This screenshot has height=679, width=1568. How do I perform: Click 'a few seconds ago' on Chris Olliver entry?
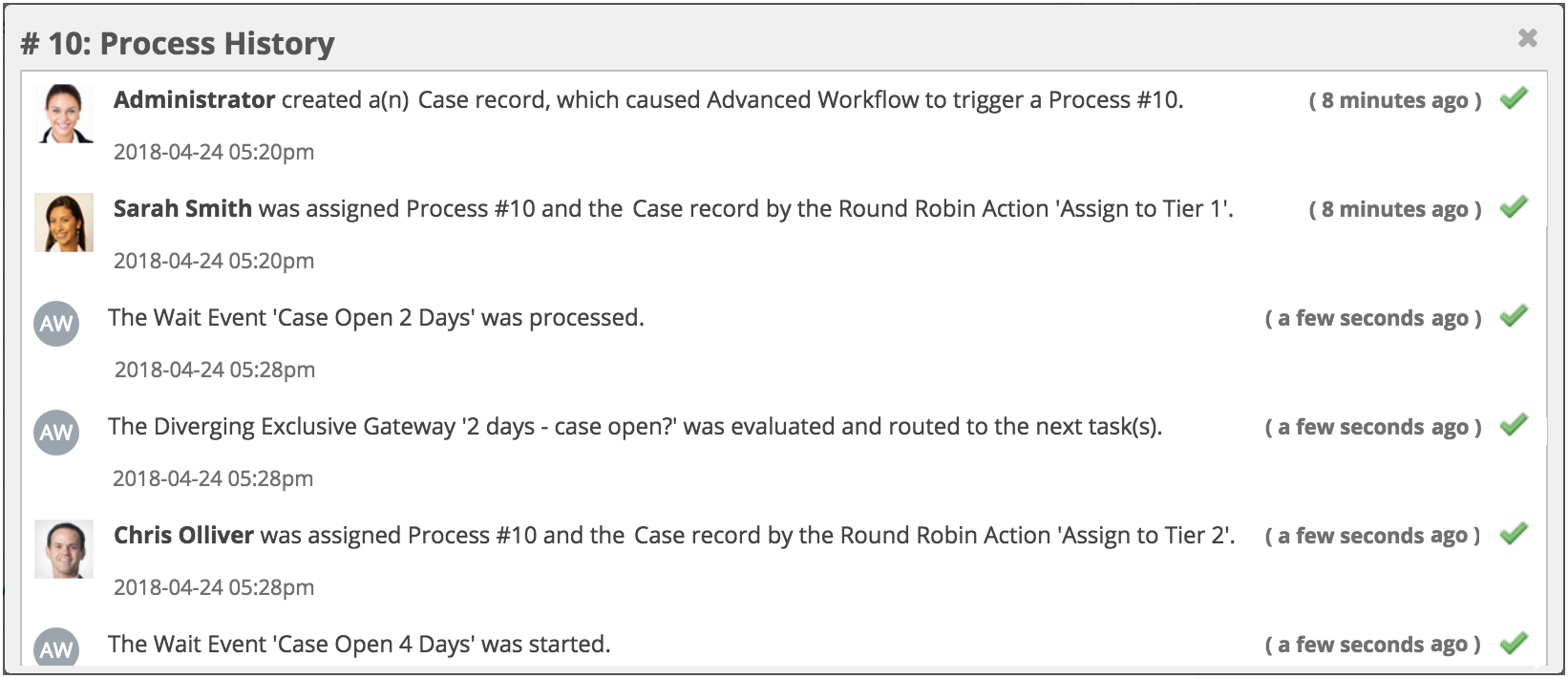click(x=1372, y=537)
